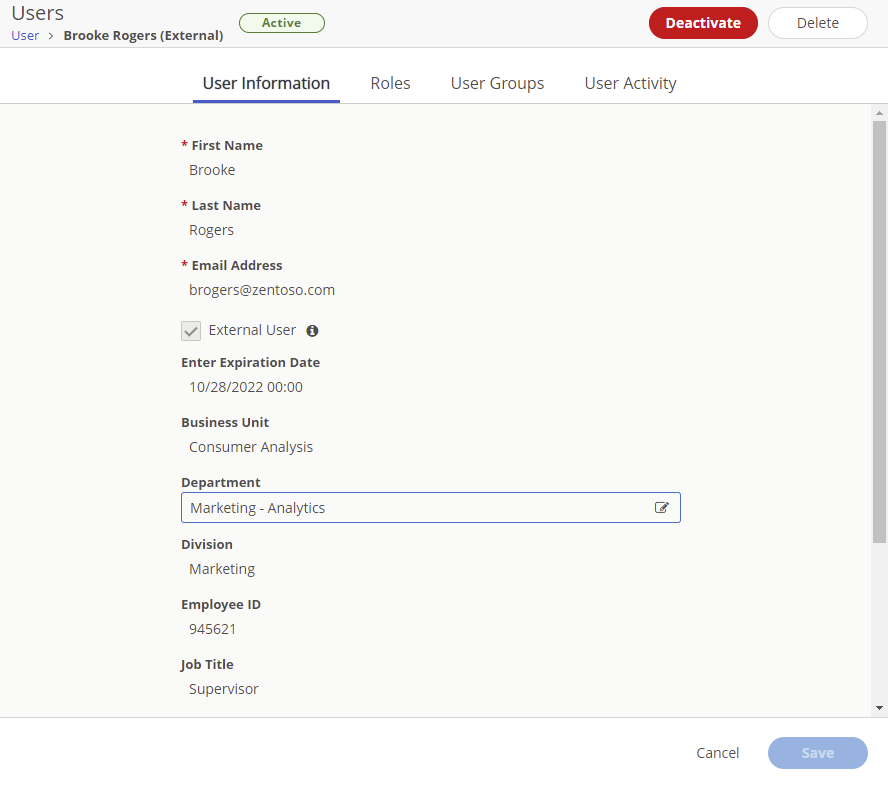The height and width of the screenshot is (787, 888).
Task: Click the Deactivate button
Action: 703,22
